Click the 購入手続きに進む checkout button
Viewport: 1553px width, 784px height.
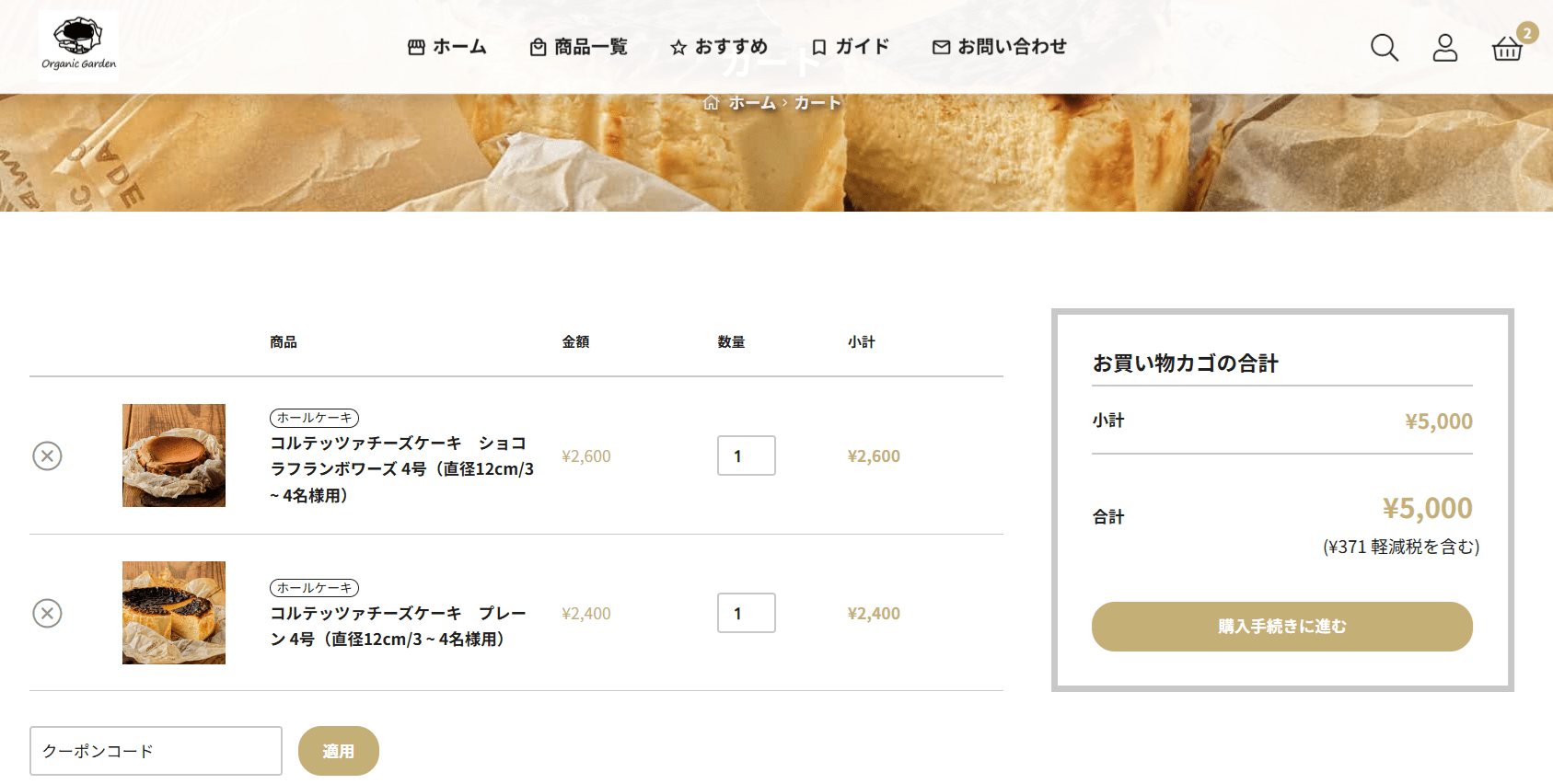[x=1281, y=627]
